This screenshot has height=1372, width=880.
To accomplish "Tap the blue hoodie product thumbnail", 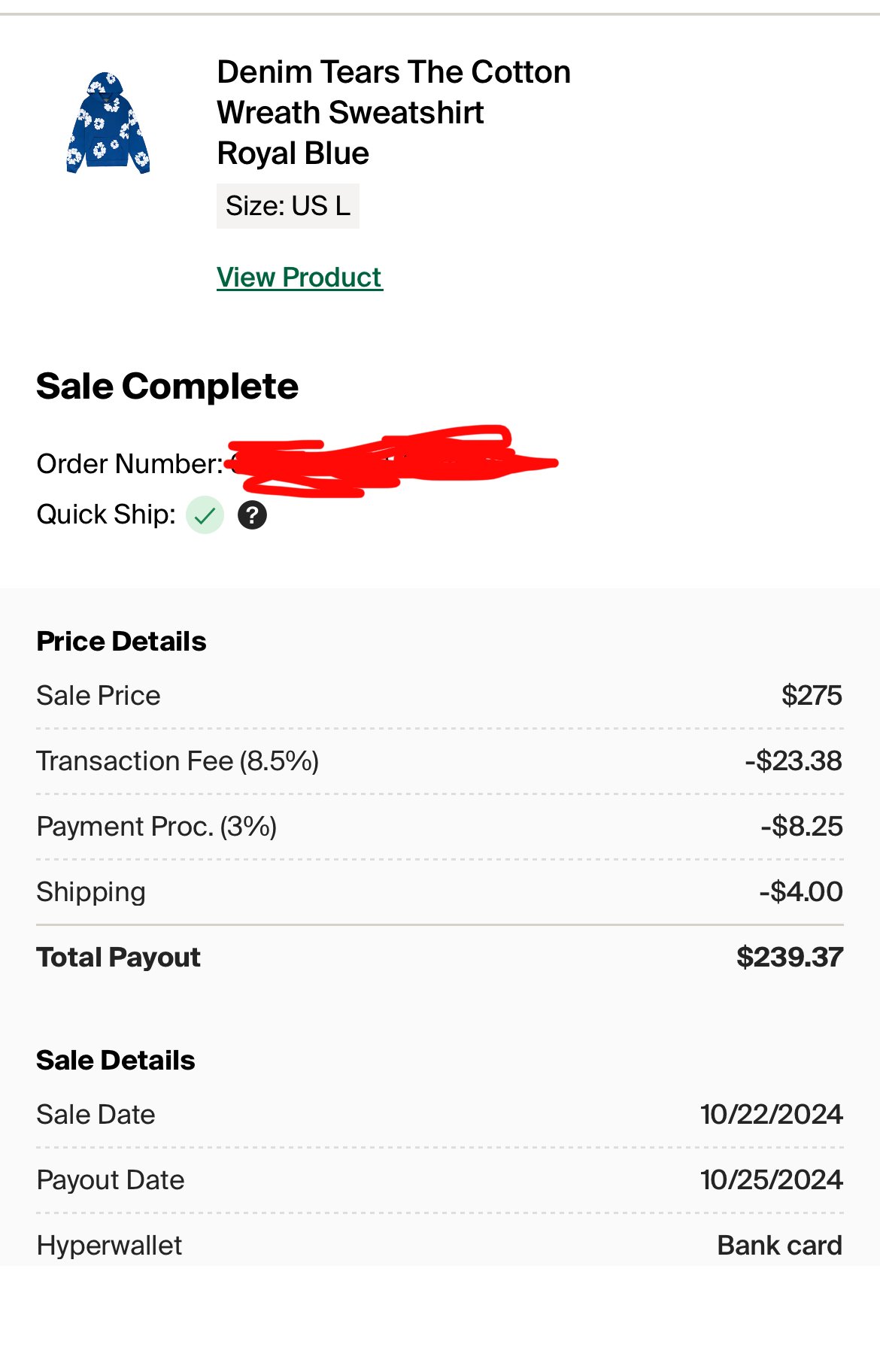I will (108, 123).
